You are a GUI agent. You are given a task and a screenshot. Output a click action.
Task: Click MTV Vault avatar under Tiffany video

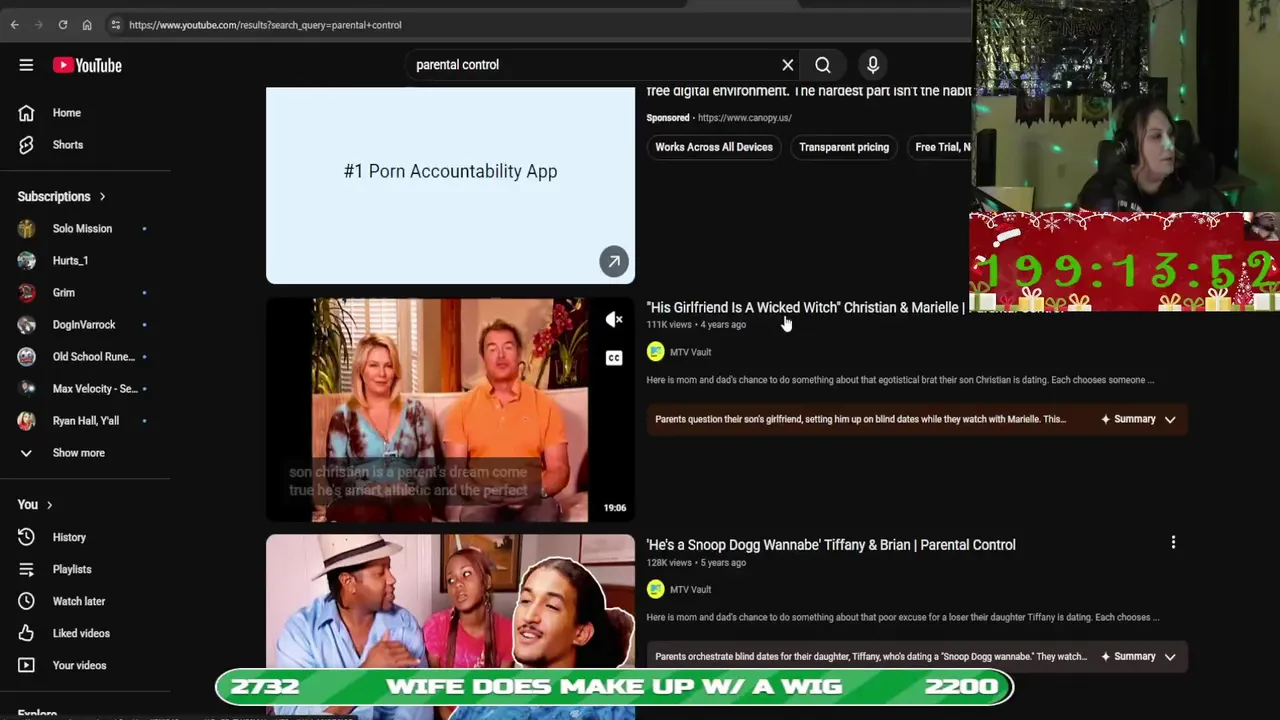656,589
